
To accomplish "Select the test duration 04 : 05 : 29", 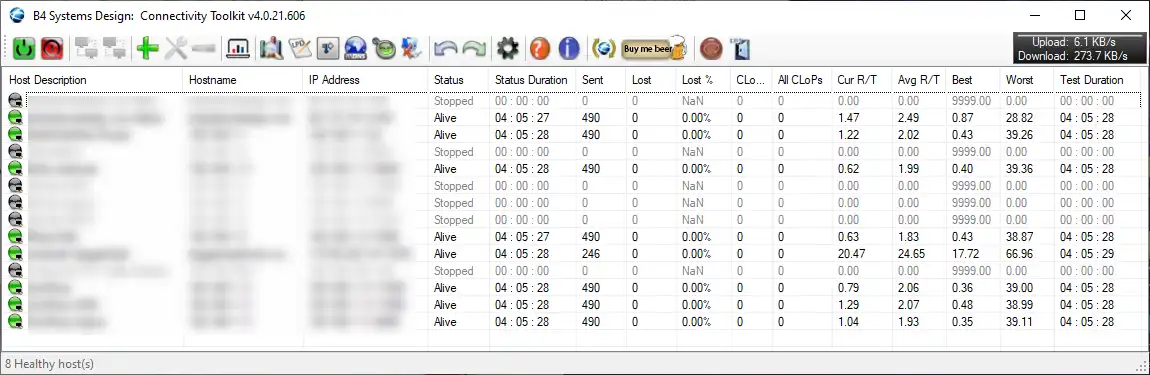I will pyautogui.click(x=1087, y=254).
